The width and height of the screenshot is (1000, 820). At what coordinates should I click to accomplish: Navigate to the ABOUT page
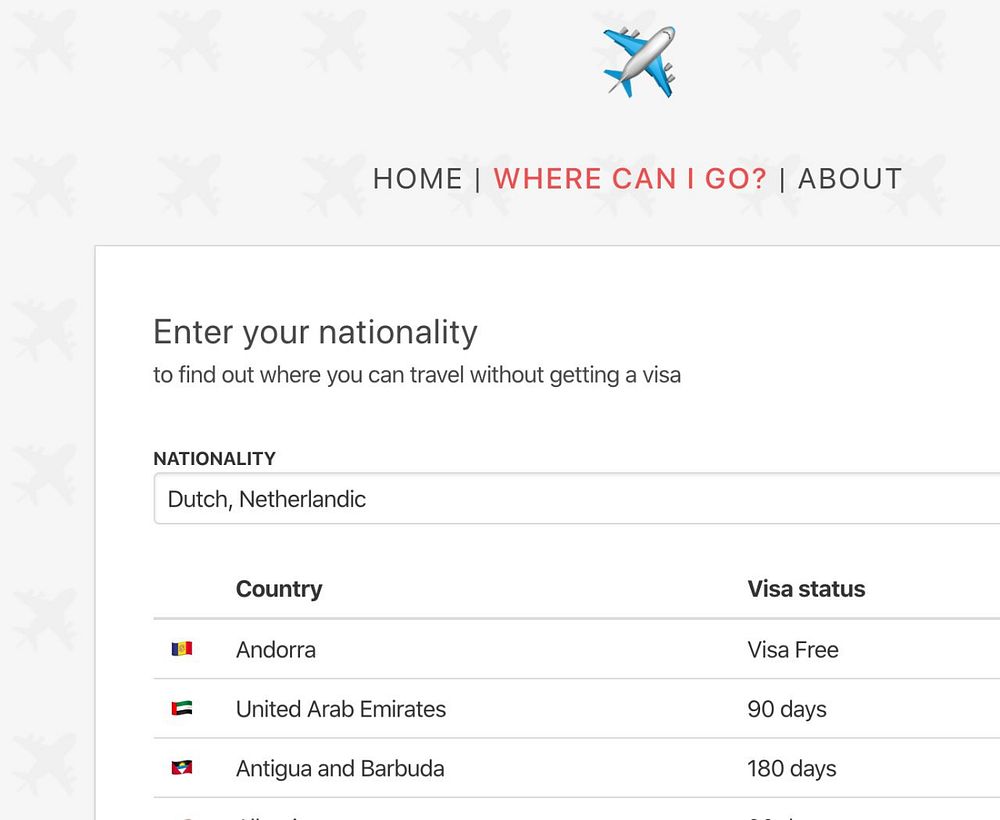tap(850, 179)
